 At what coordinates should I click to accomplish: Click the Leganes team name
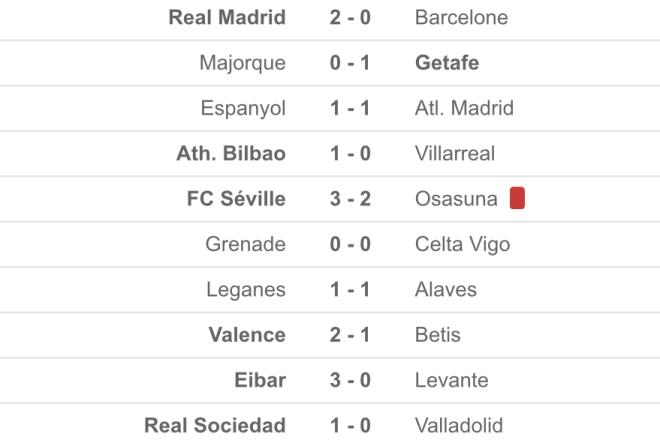click(x=245, y=289)
